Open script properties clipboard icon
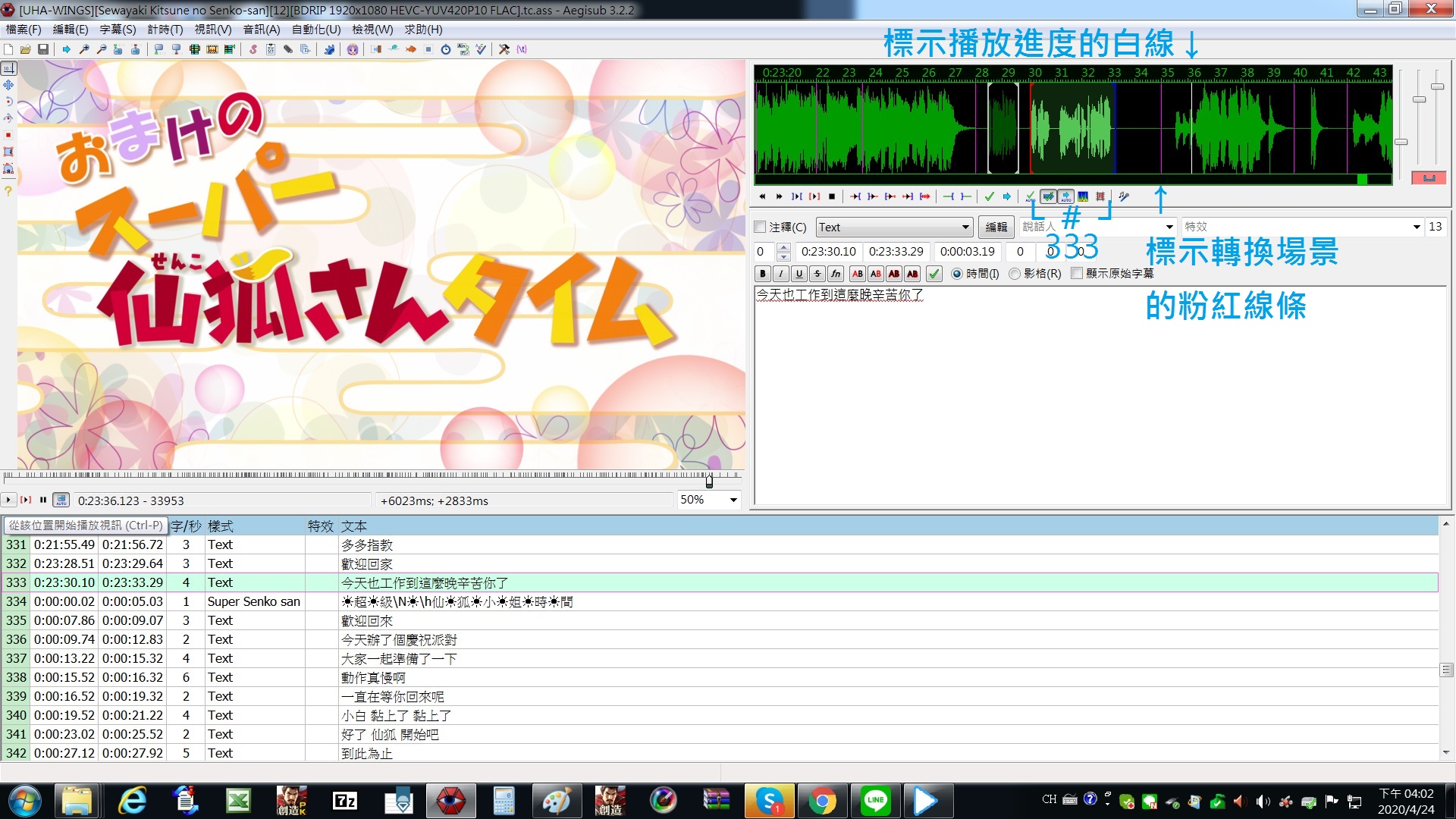 (x=270, y=49)
